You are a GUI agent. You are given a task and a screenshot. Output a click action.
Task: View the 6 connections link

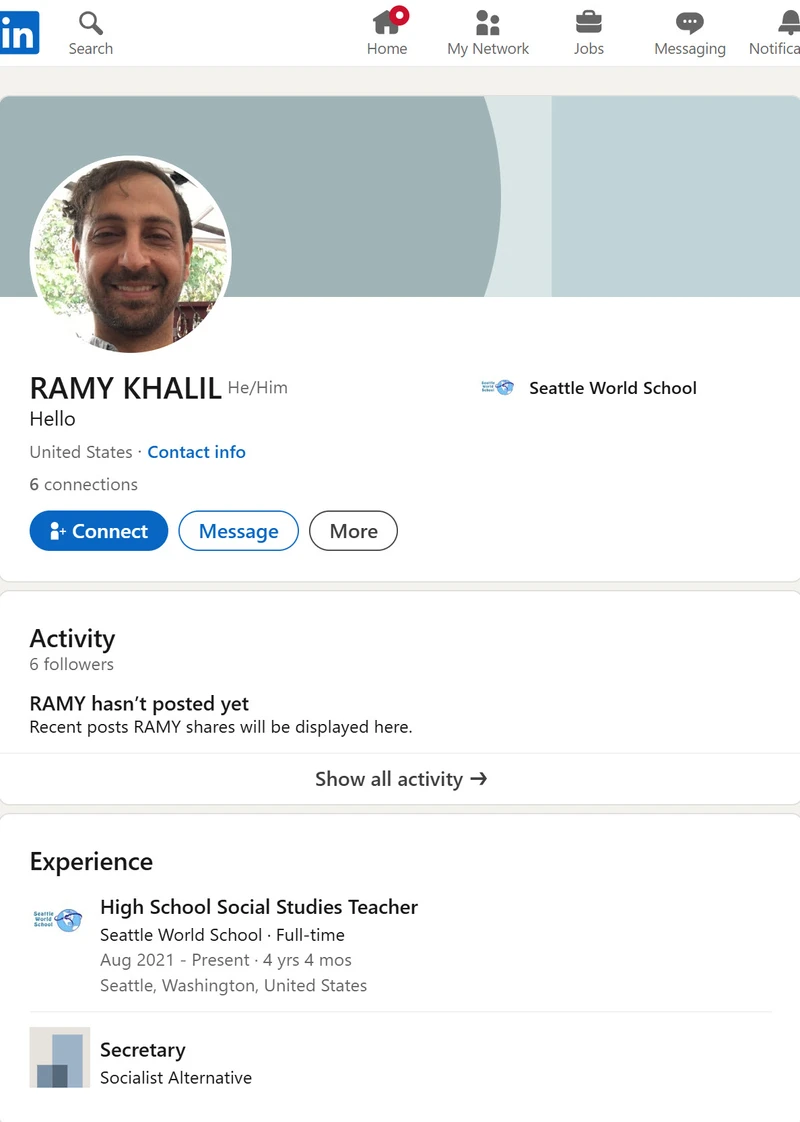84,484
